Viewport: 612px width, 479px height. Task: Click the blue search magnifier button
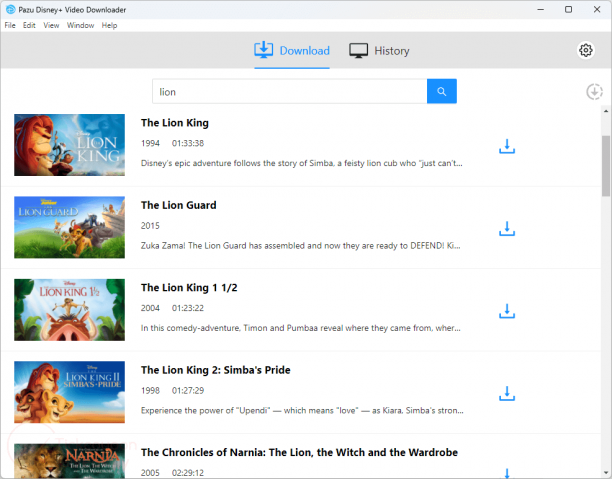pos(441,91)
